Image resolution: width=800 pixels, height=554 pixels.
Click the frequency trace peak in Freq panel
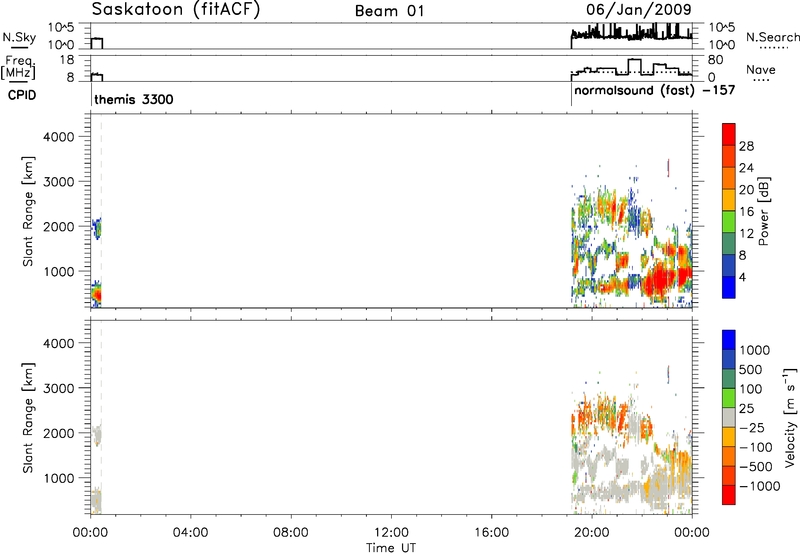tap(634, 60)
